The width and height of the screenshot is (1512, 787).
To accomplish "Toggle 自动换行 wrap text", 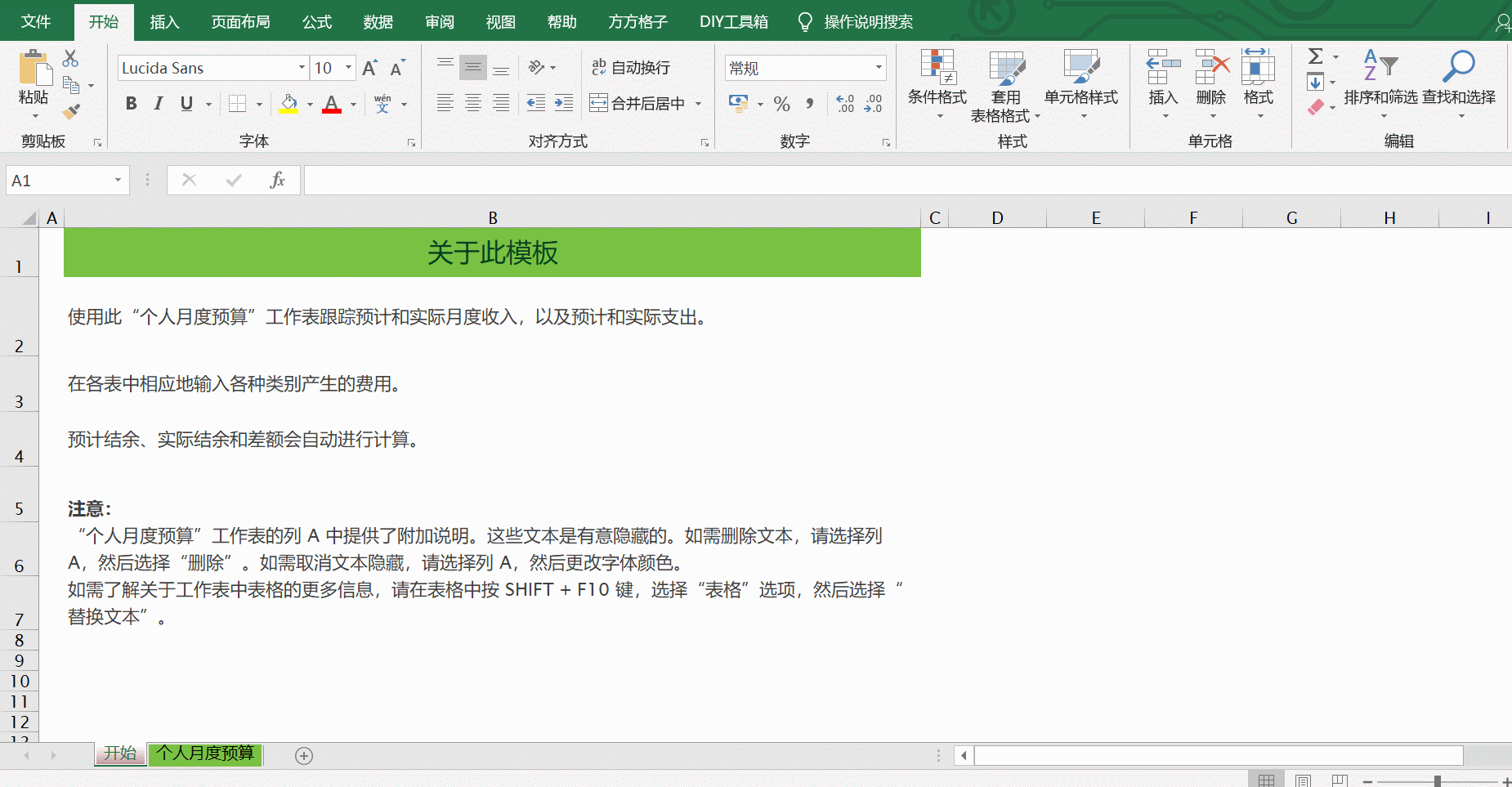I will (631, 68).
